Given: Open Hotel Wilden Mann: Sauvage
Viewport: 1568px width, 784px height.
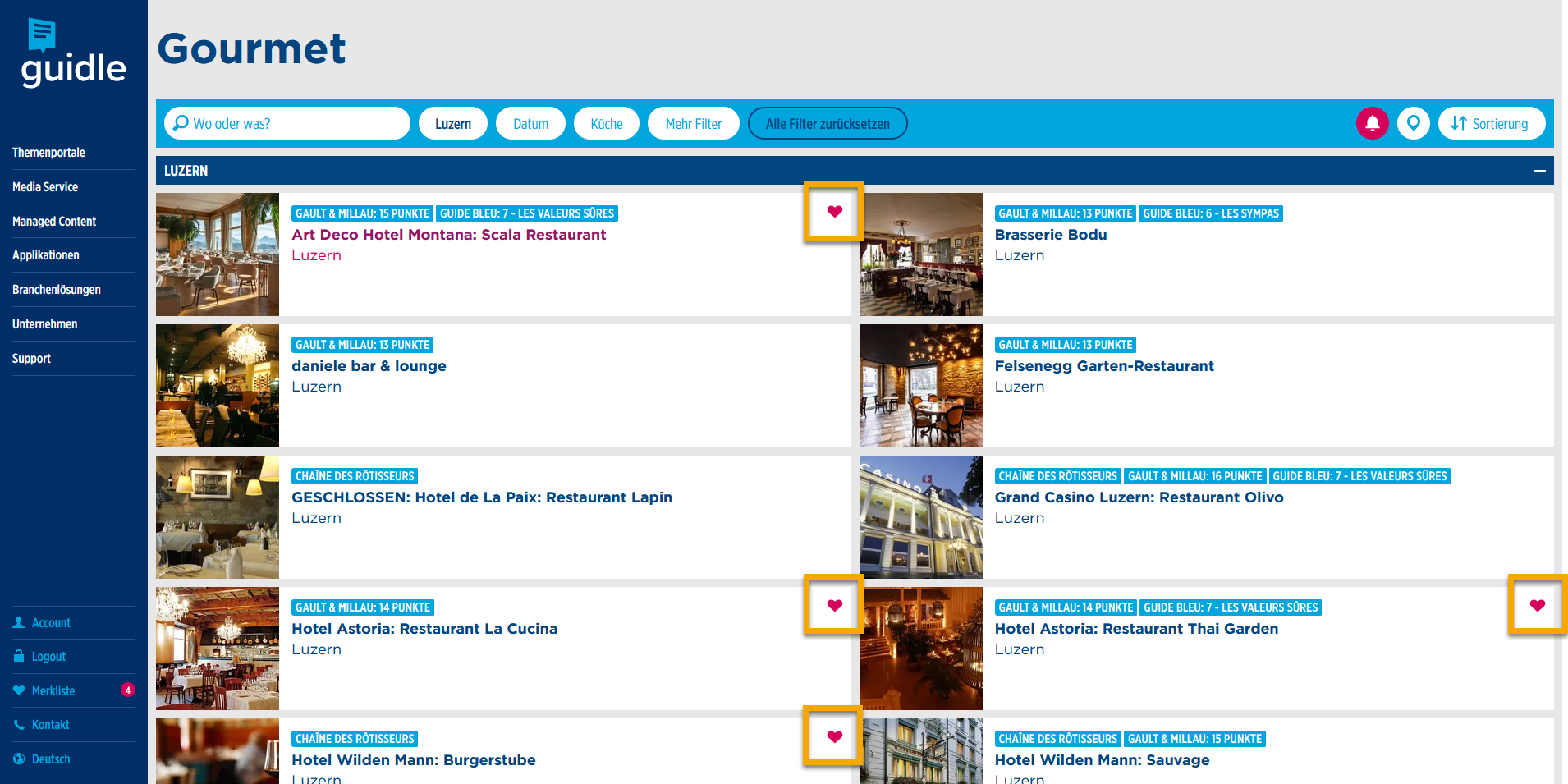Looking at the screenshot, I should coord(1103,760).
